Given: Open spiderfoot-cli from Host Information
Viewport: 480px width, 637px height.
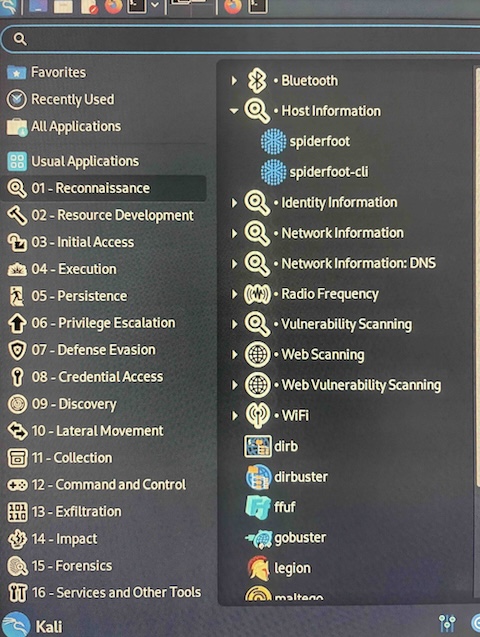Looking at the screenshot, I should (314, 172).
